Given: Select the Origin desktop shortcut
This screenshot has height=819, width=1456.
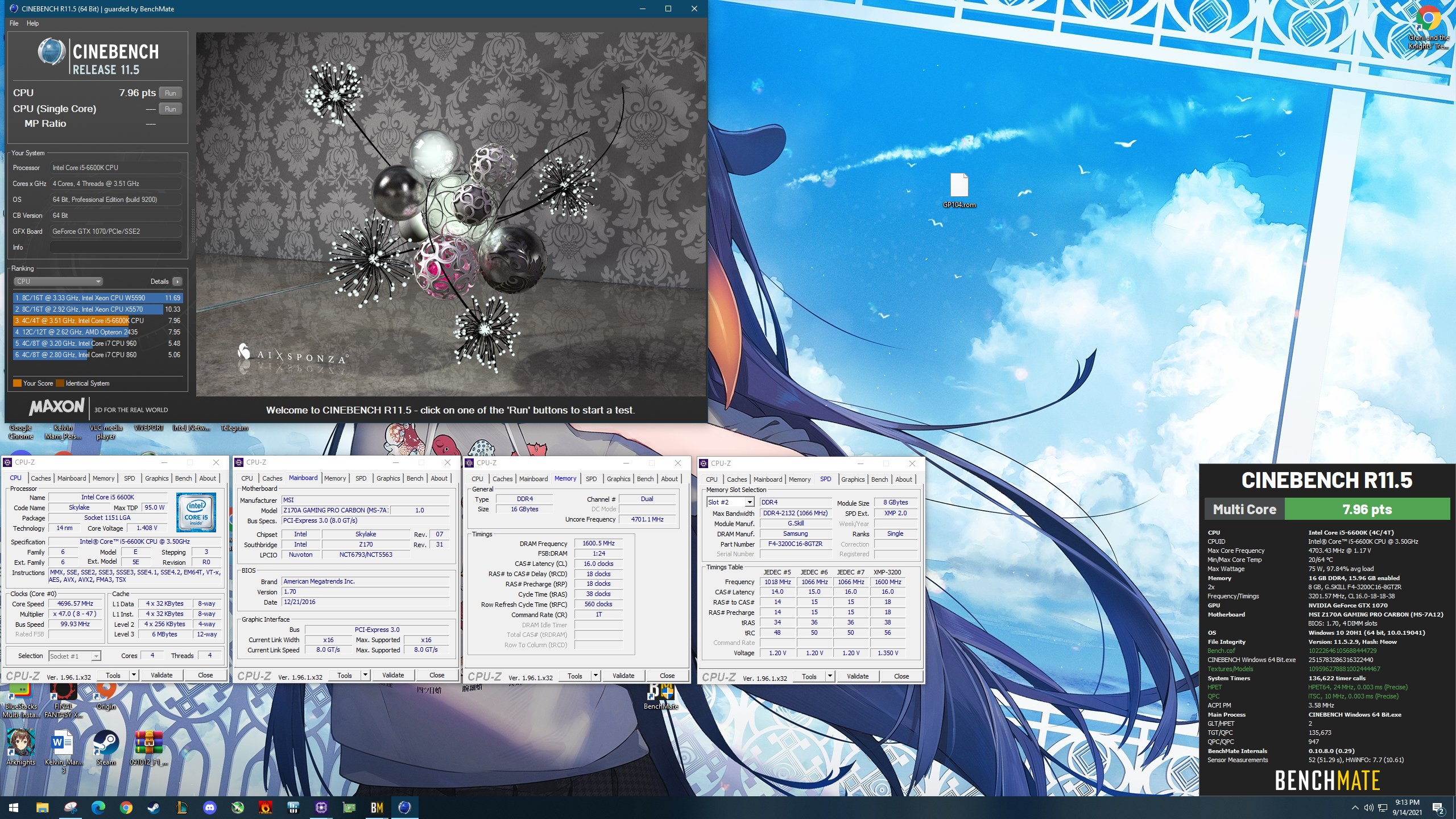Looking at the screenshot, I should point(106,697).
